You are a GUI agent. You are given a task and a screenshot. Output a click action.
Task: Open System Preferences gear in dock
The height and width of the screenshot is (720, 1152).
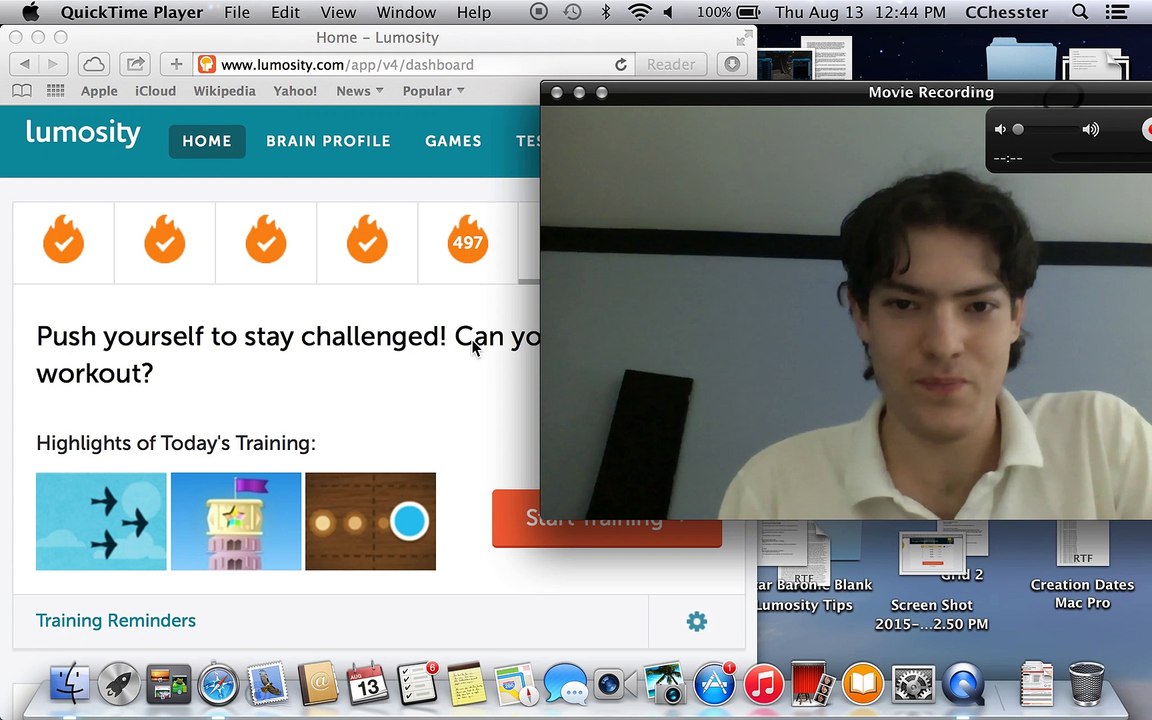[x=912, y=684]
